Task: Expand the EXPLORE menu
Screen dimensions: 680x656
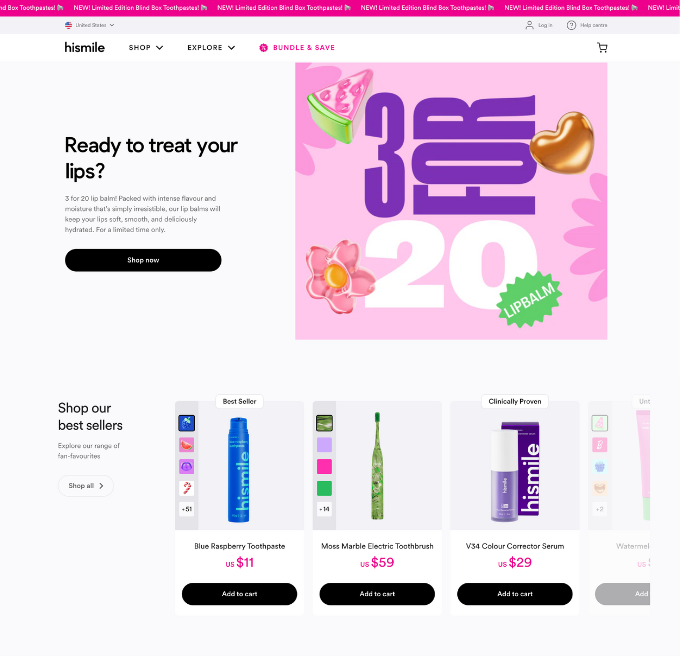Action: (211, 48)
